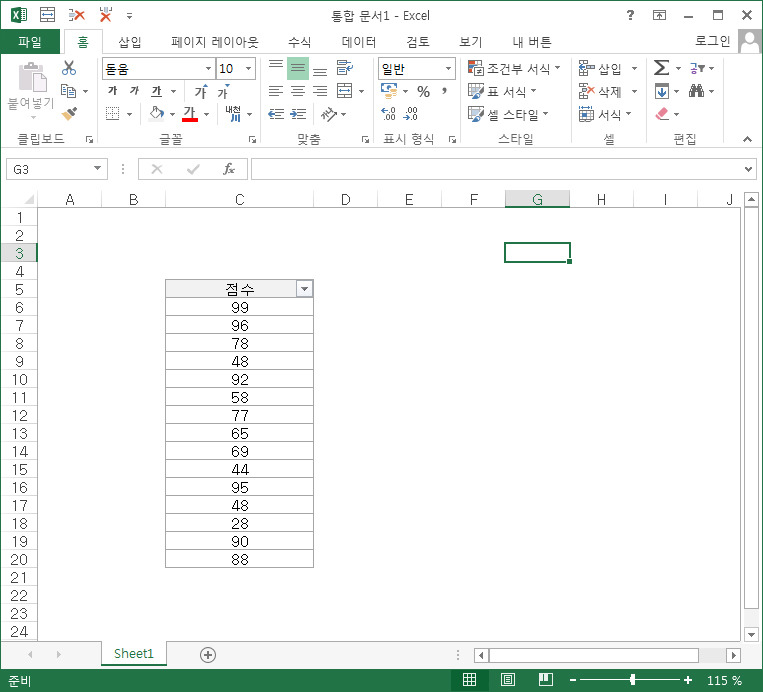Image resolution: width=763 pixels, height=692 pixels.
Task: Decrease decimal places icon
Action: tap(411, 114)
